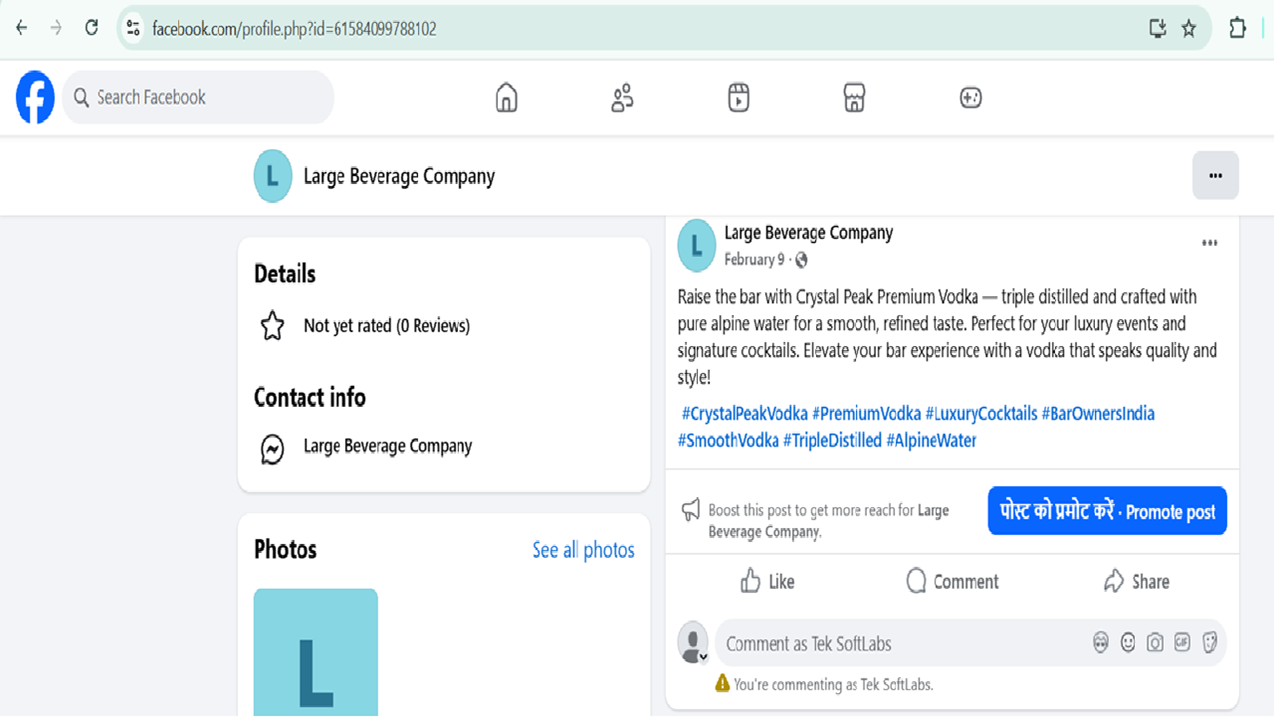Add a GIF to the comment
Screen dimensions: 1280x720
[1182, 643]
